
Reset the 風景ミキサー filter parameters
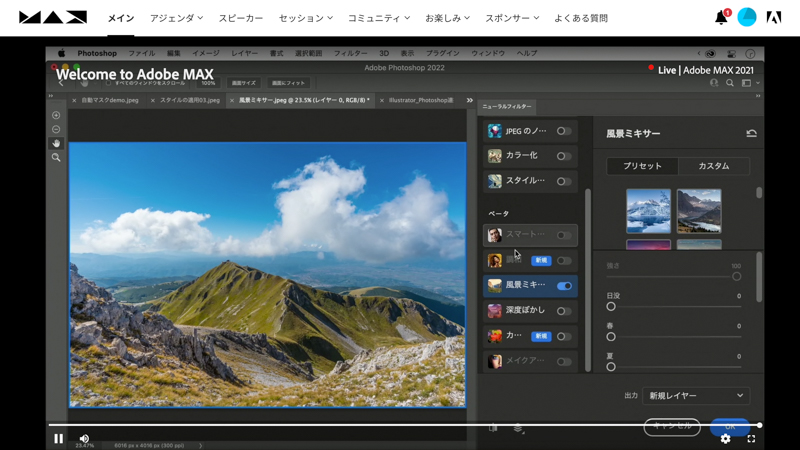coord(752,134)
